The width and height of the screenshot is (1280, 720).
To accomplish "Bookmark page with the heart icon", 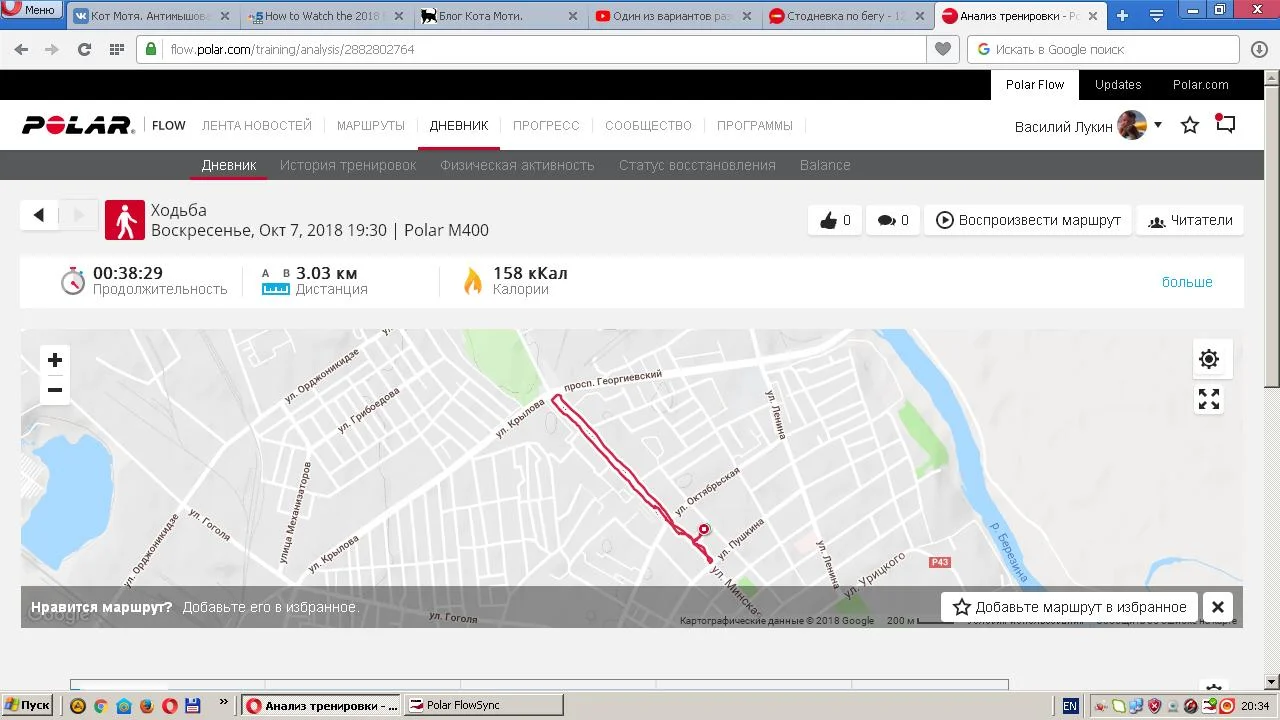I will click(x=942, y=49).
